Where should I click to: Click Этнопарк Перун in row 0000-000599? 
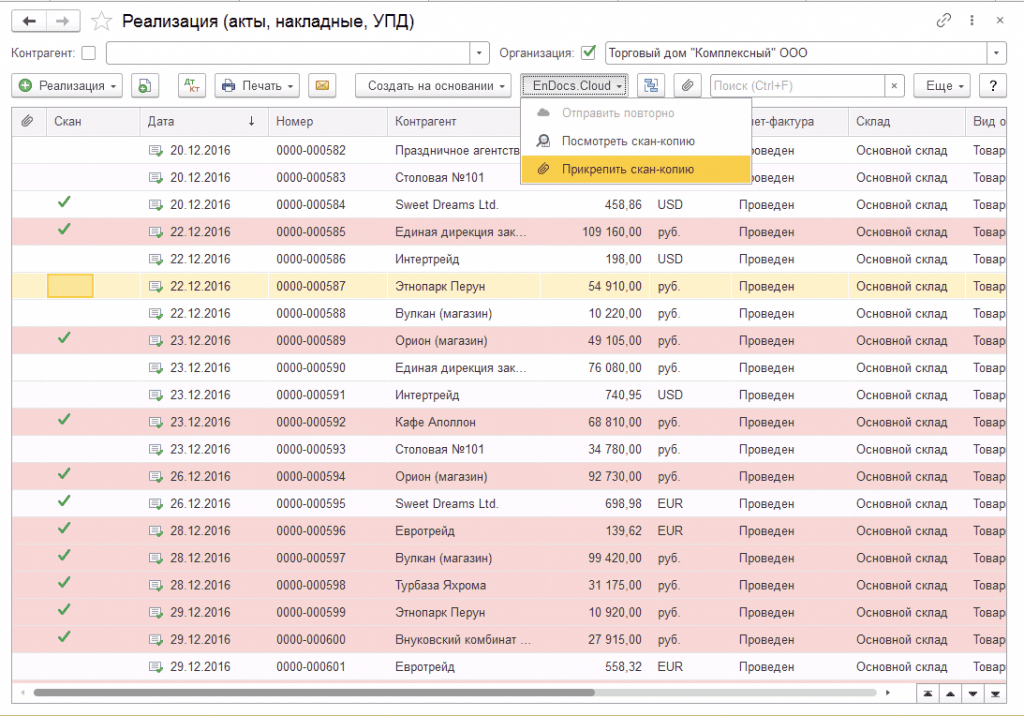point(440,613)
